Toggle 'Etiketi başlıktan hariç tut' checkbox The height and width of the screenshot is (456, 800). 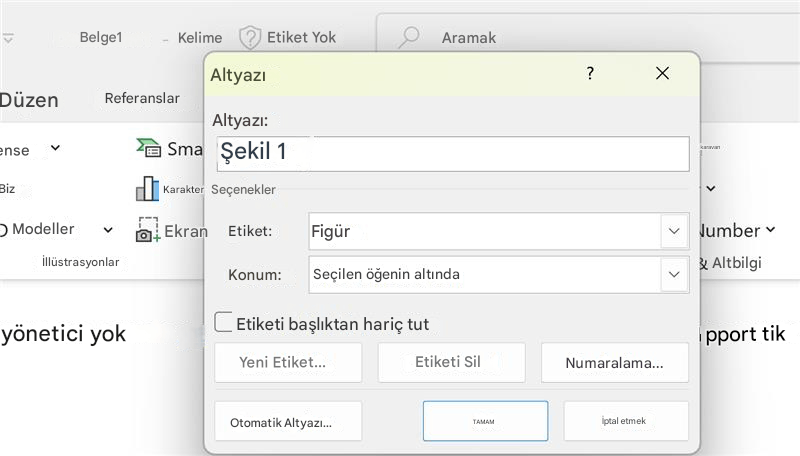pos(224,323)
